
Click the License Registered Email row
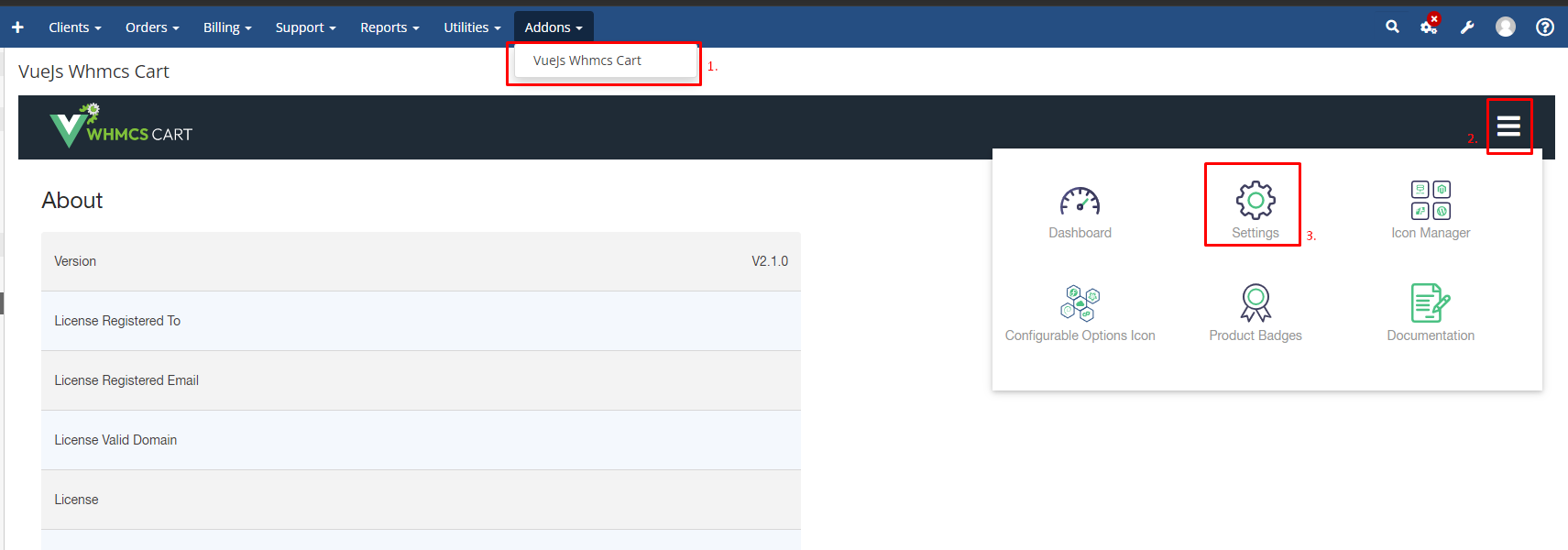pos(421,380)
